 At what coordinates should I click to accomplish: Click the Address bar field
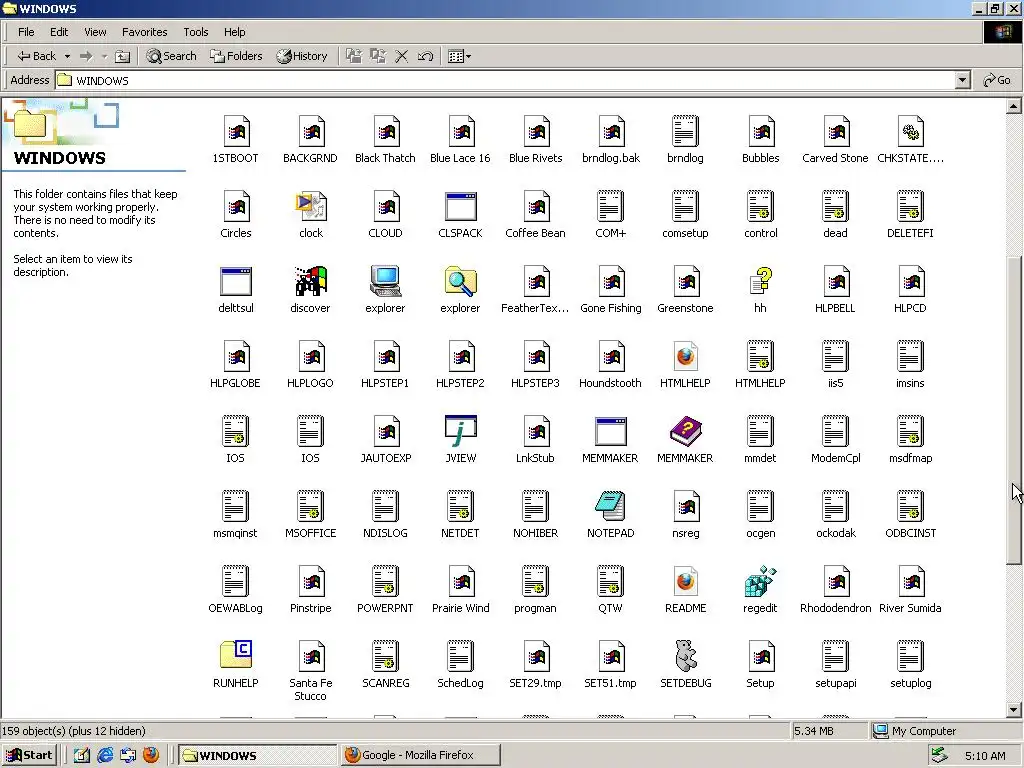pos(505,80)
